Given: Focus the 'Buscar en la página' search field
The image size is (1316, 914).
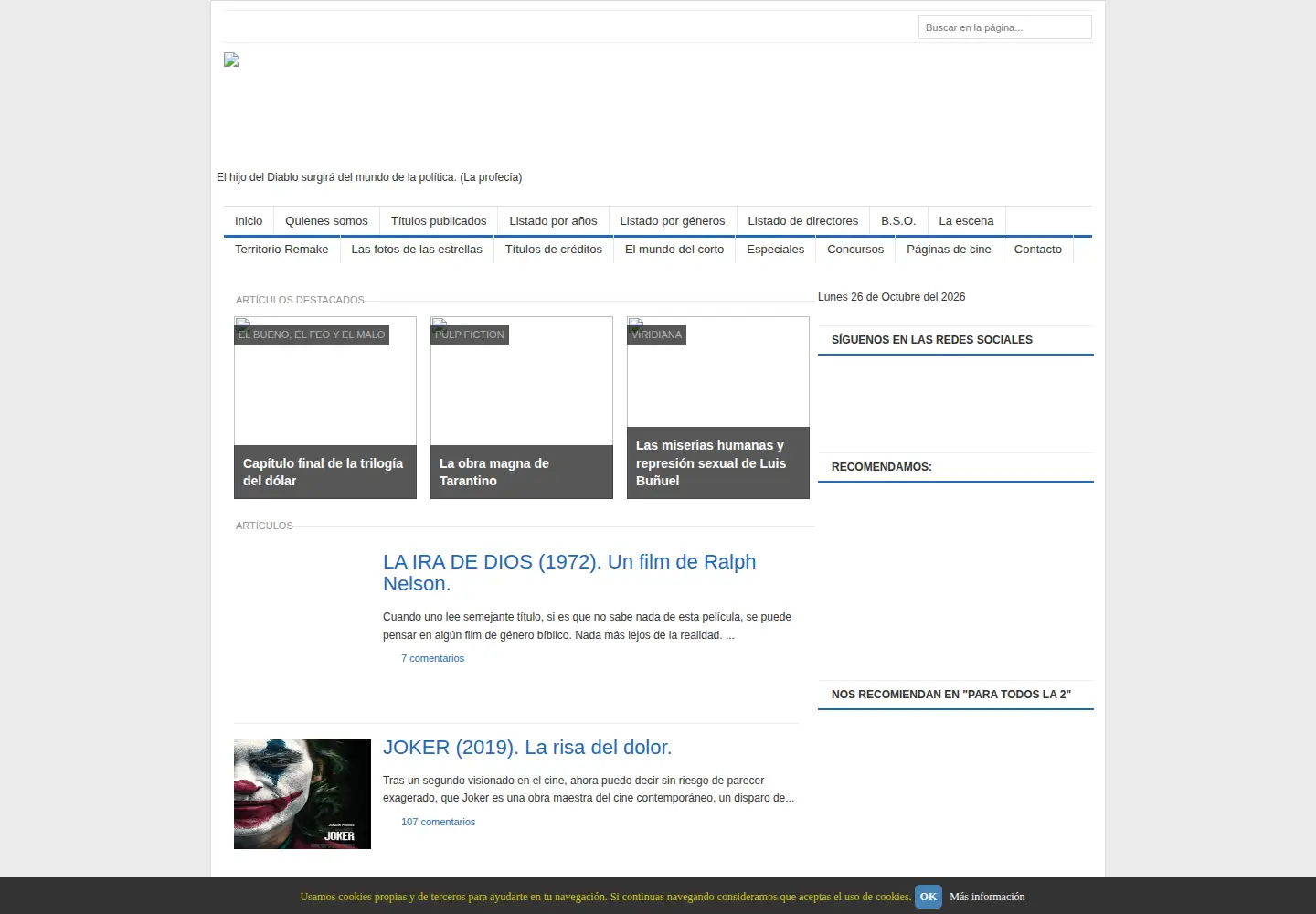Looking at the screenshot, I should (1004, 27).
